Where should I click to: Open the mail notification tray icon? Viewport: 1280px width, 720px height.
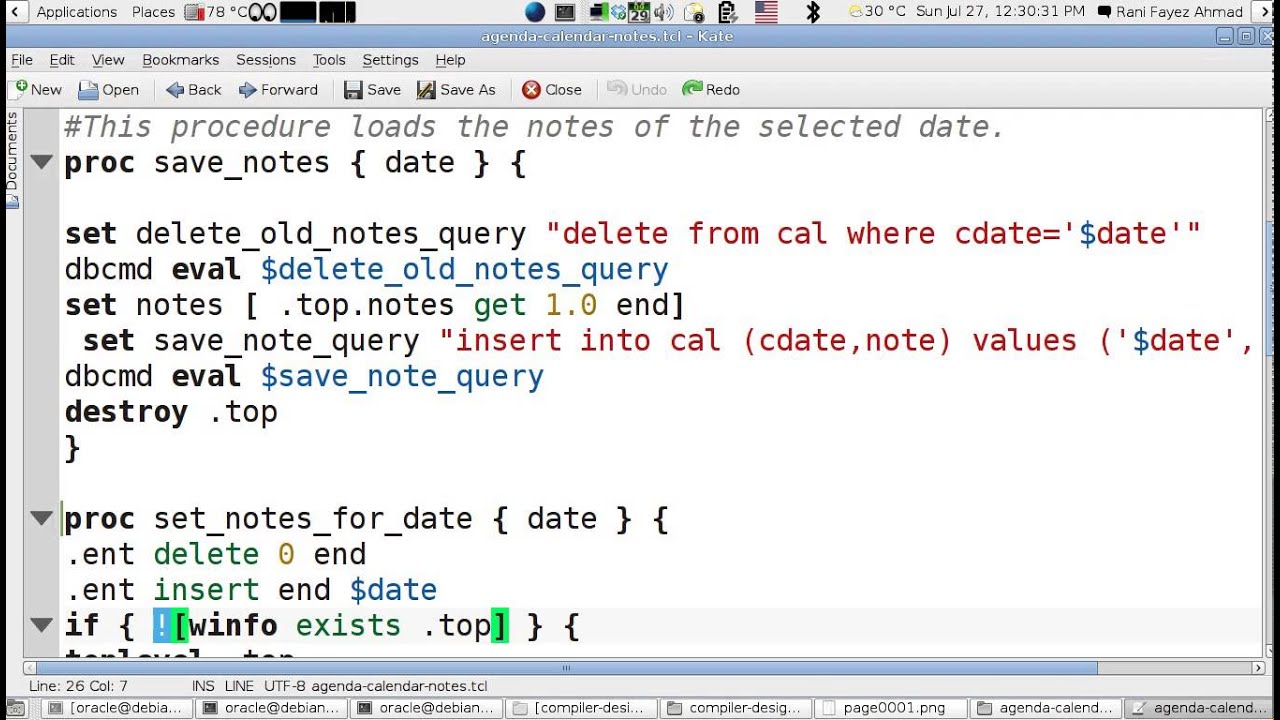[694, 13]
